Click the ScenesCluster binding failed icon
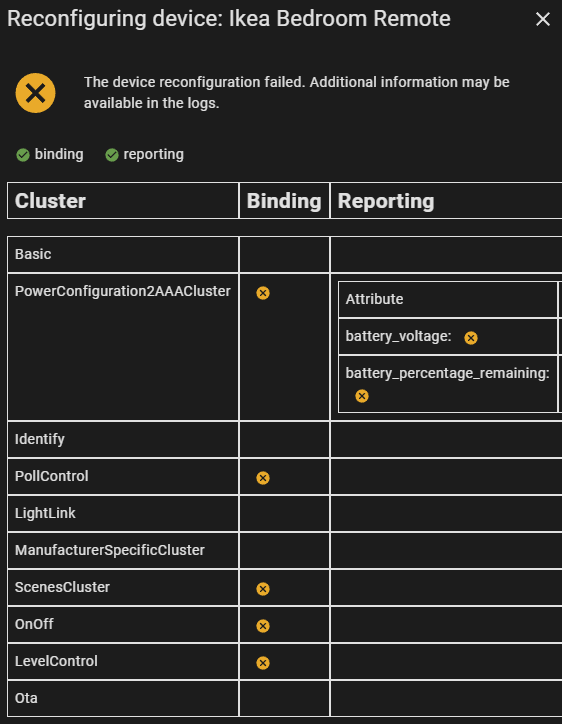Screen dimensions: 562x724 [263, 589]
